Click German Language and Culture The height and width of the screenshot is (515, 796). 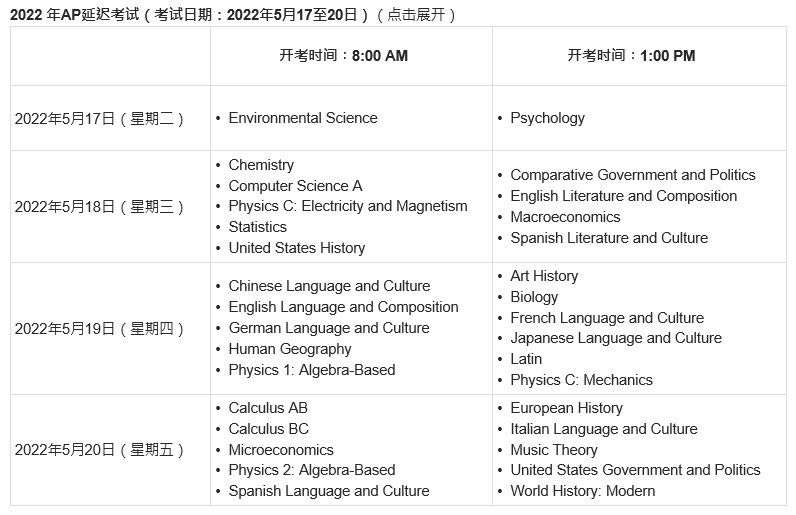[x=329, y=328]
